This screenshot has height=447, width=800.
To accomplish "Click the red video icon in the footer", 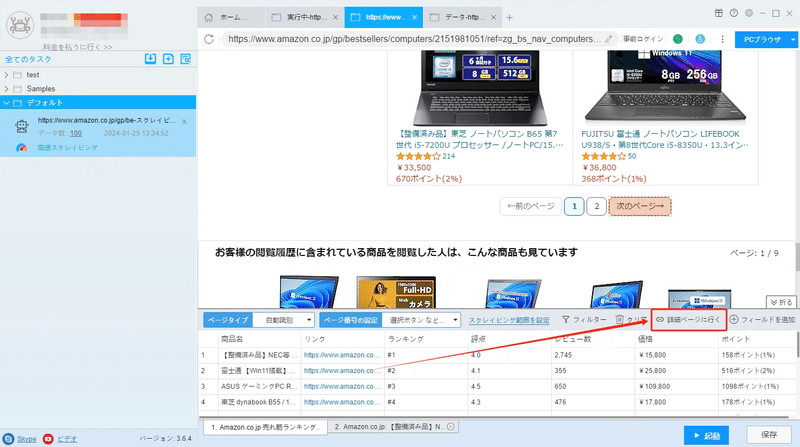I will (x=48, y=439).
